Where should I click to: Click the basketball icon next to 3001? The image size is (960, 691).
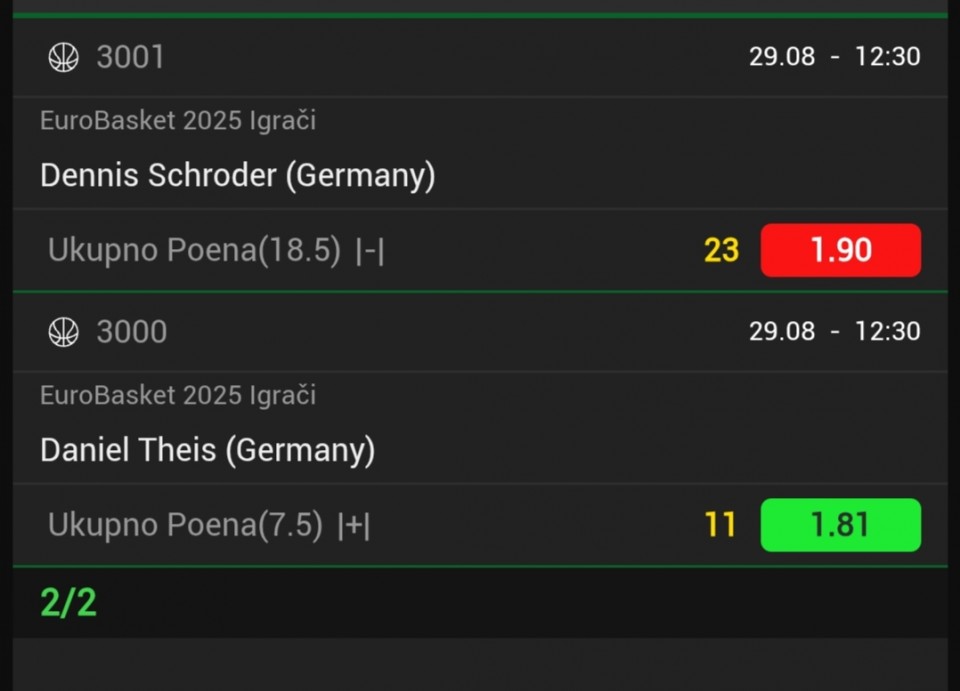click(64, 57)
